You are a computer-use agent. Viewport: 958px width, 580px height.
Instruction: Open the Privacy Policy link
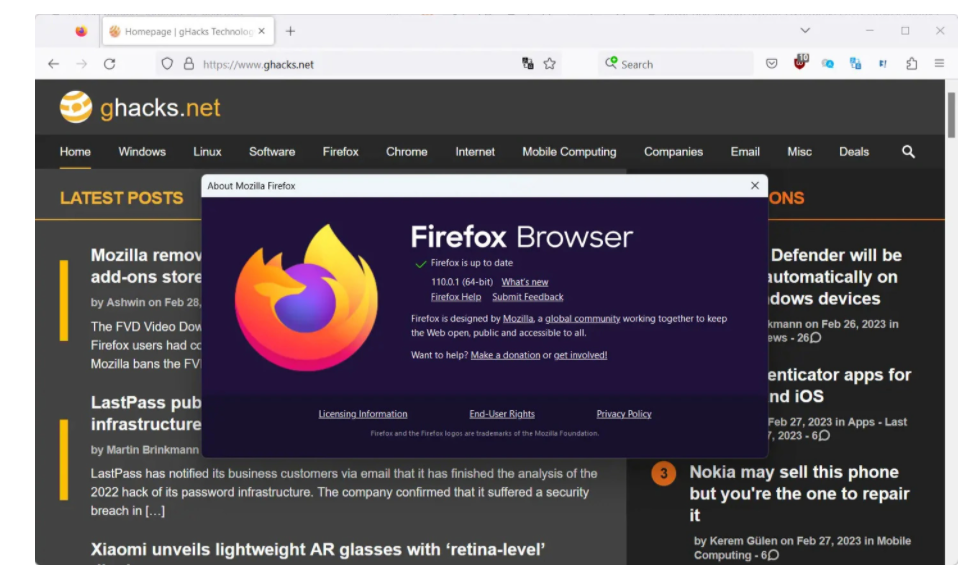coord(623,414)
